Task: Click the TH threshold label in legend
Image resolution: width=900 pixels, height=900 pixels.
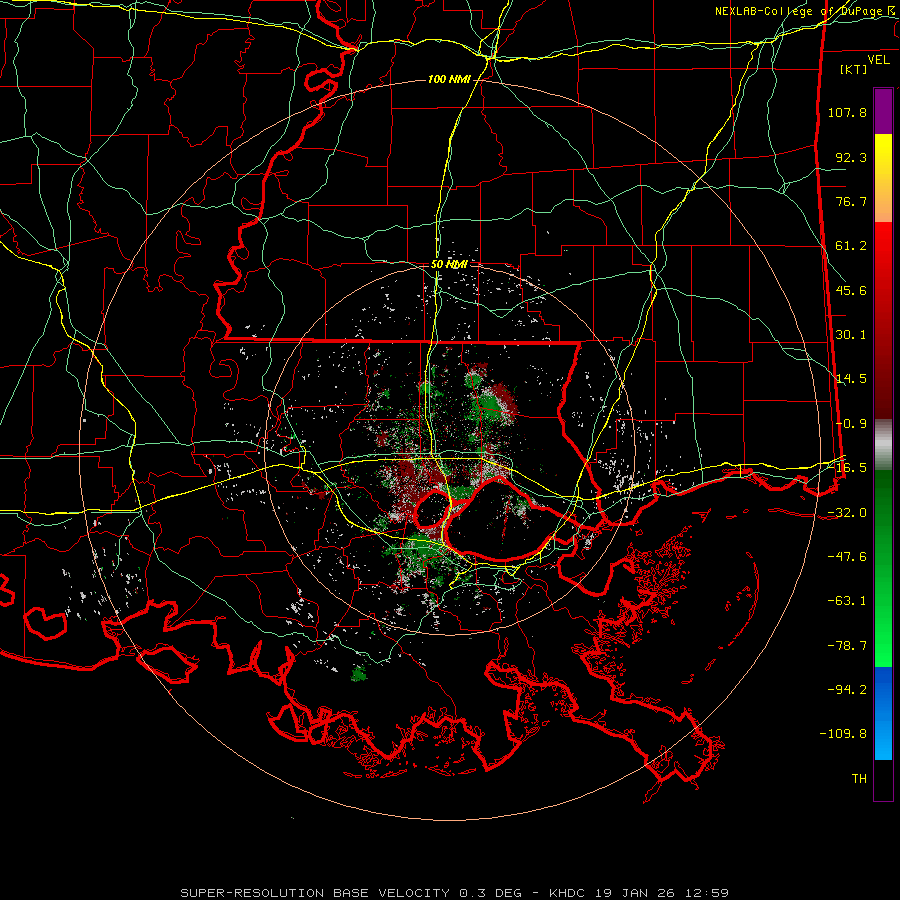Action: pos(859,779)
